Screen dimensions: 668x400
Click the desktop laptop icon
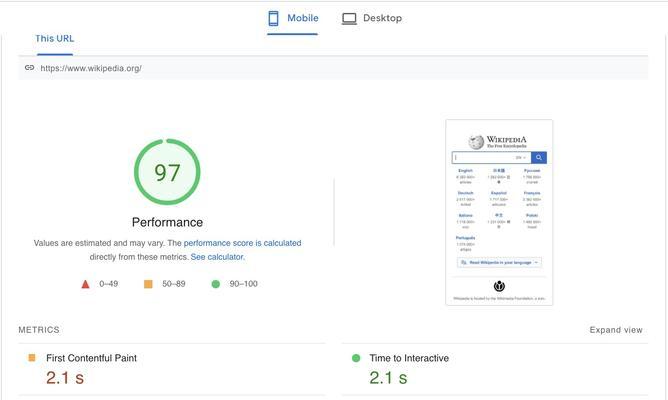349,18
